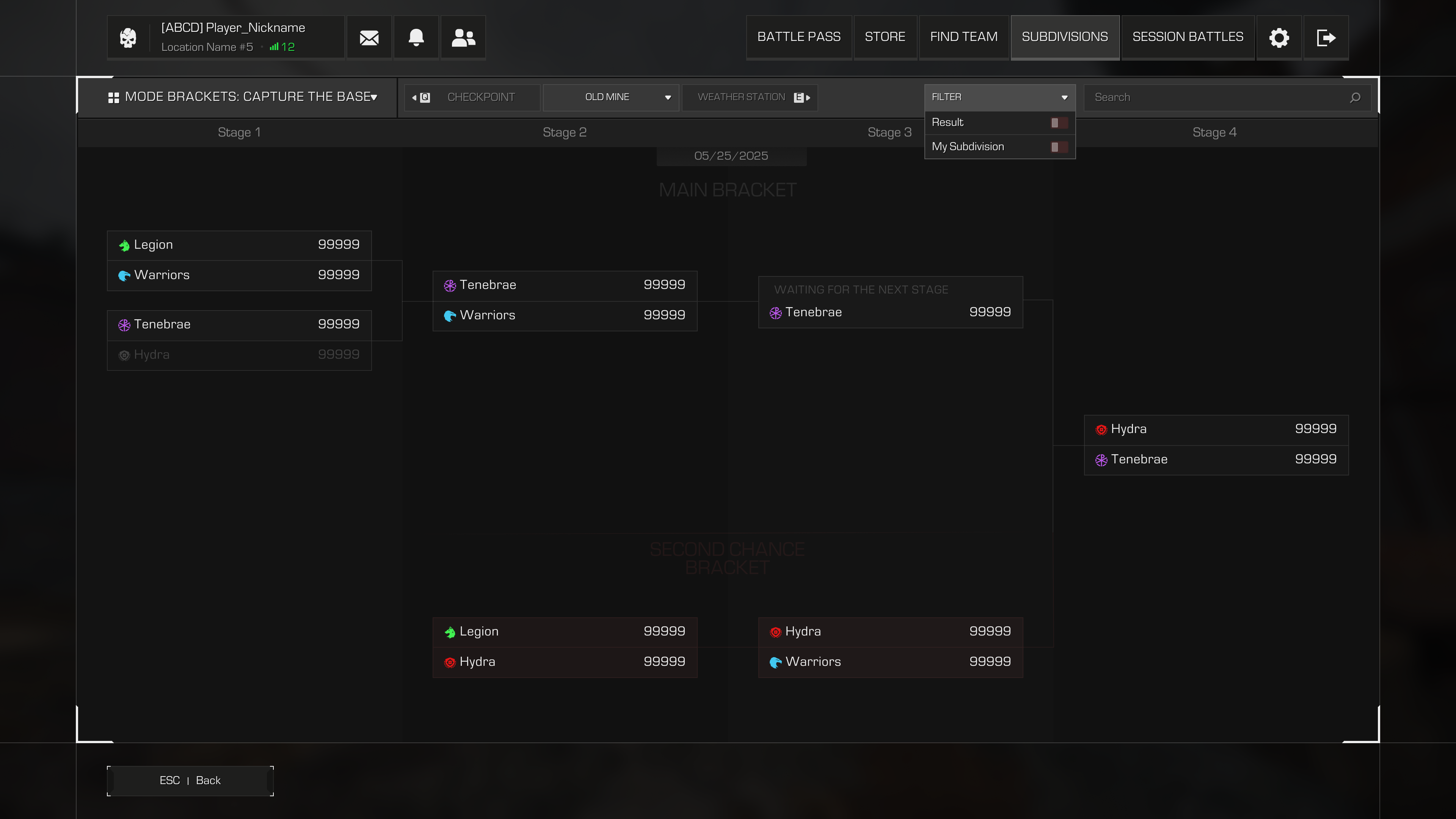
Task: Open the mail envelope icon
Action: click(x=369, y=38)
